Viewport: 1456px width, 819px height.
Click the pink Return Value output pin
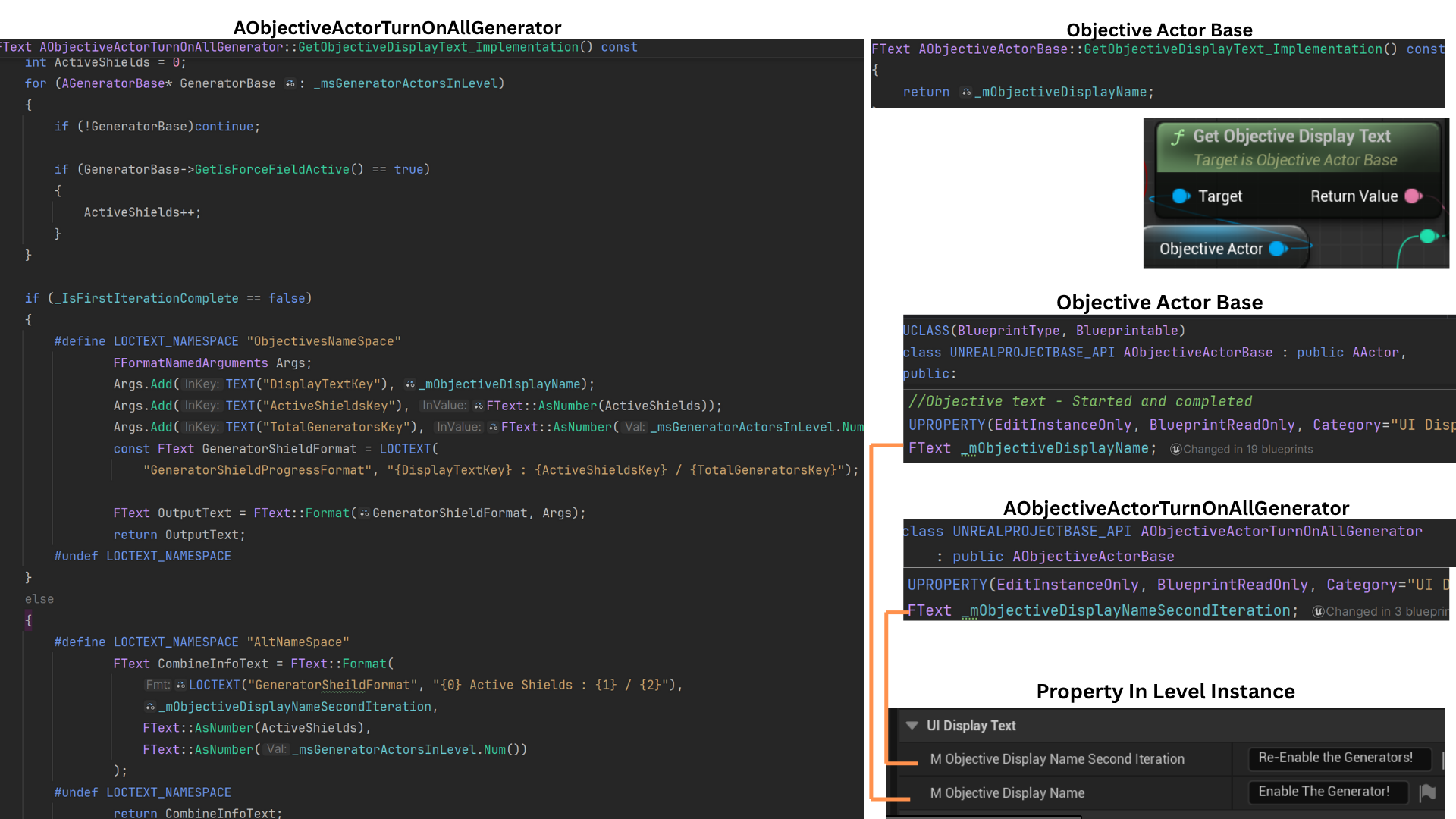(1412, 196)
